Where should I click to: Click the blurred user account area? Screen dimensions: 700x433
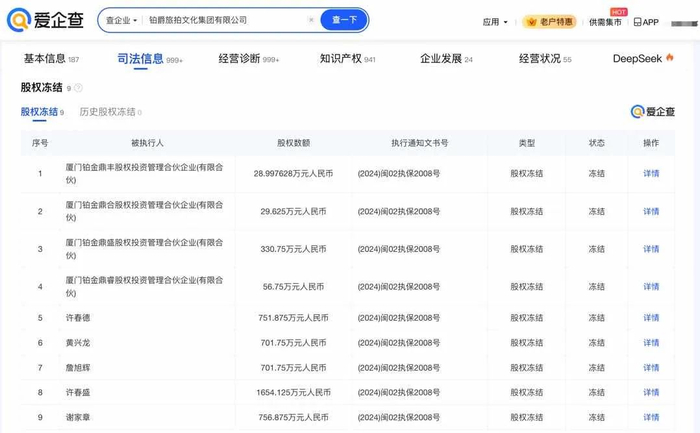point(684,23)
